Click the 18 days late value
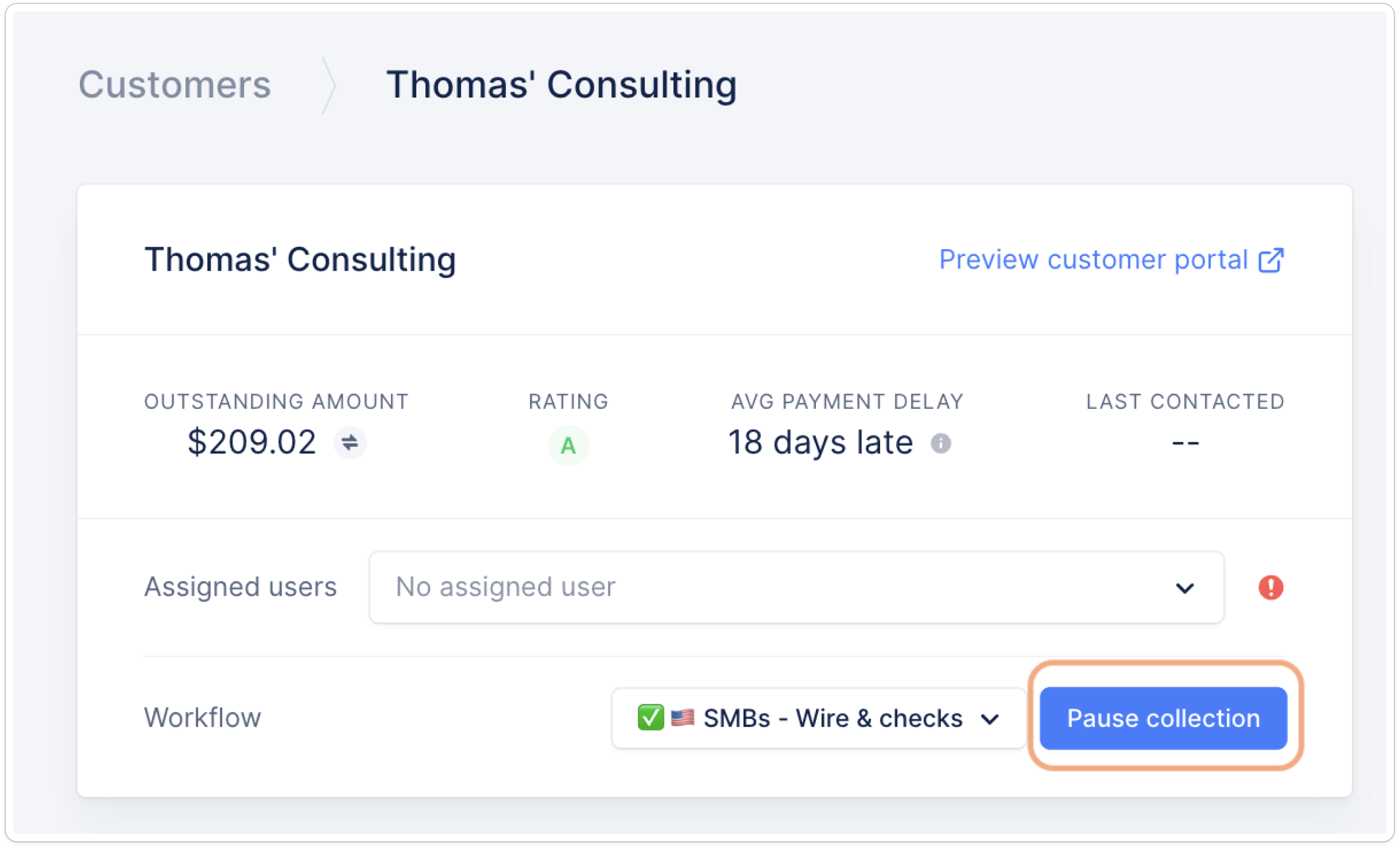The width and height of the screenshot is (1400, 849). point(821,442)
